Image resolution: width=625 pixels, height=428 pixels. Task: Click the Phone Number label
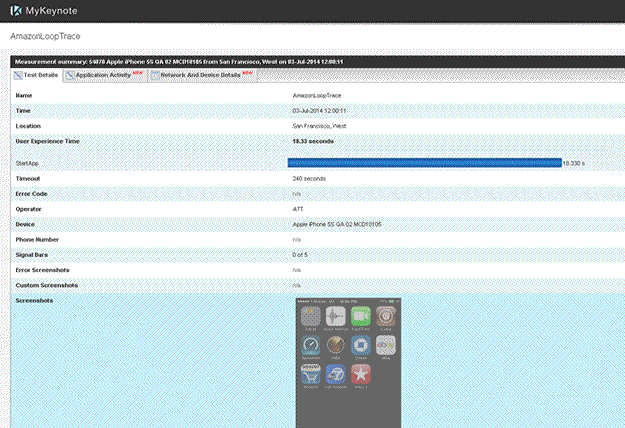tap(37, 240)
